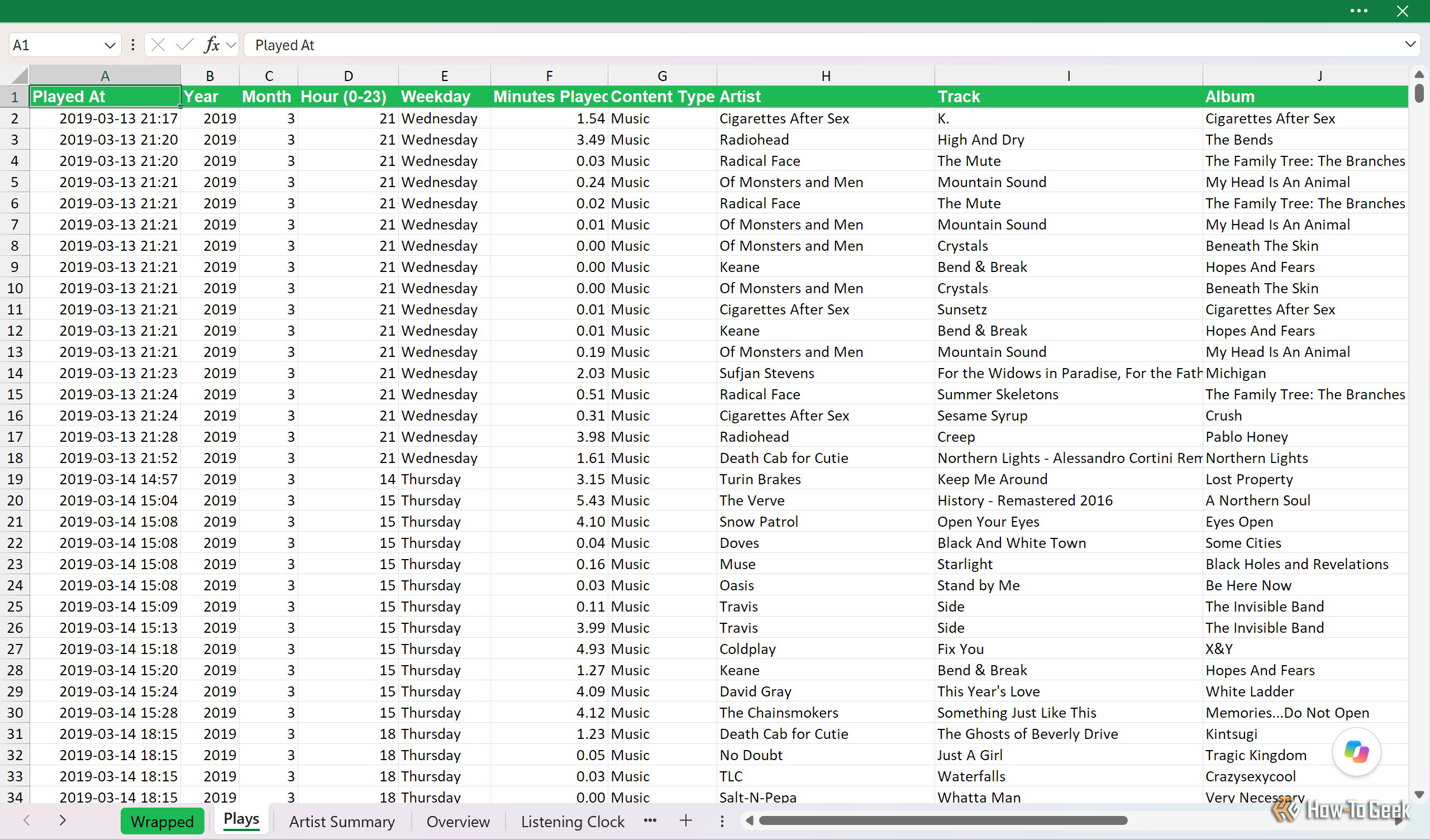The width and height of the screenshot is (1430, 840).
Task: Select the cell with 5.43 minutes played
Action: [549, 500]
